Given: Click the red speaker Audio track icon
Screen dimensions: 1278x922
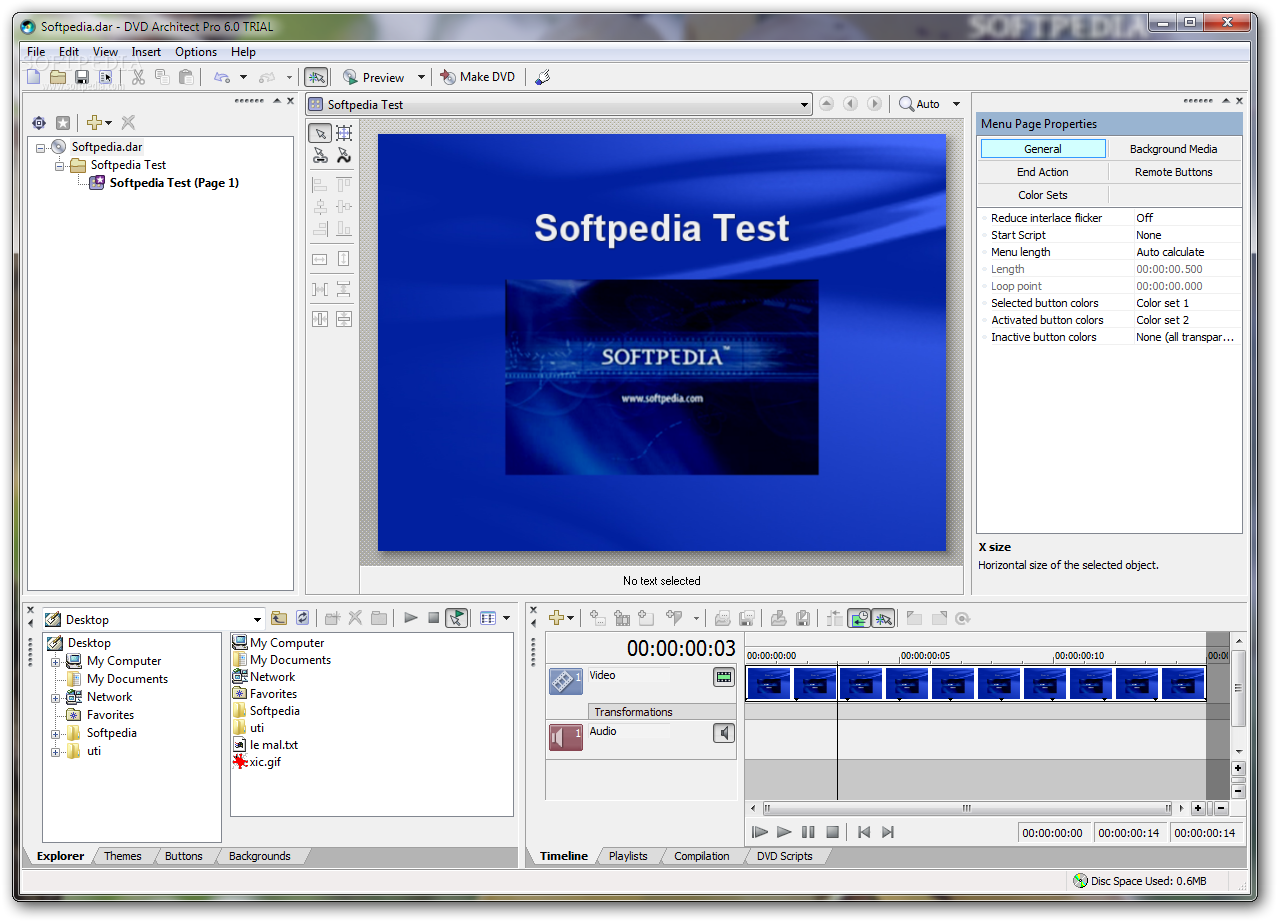Looking at the screenshot, I should point(566,737).
